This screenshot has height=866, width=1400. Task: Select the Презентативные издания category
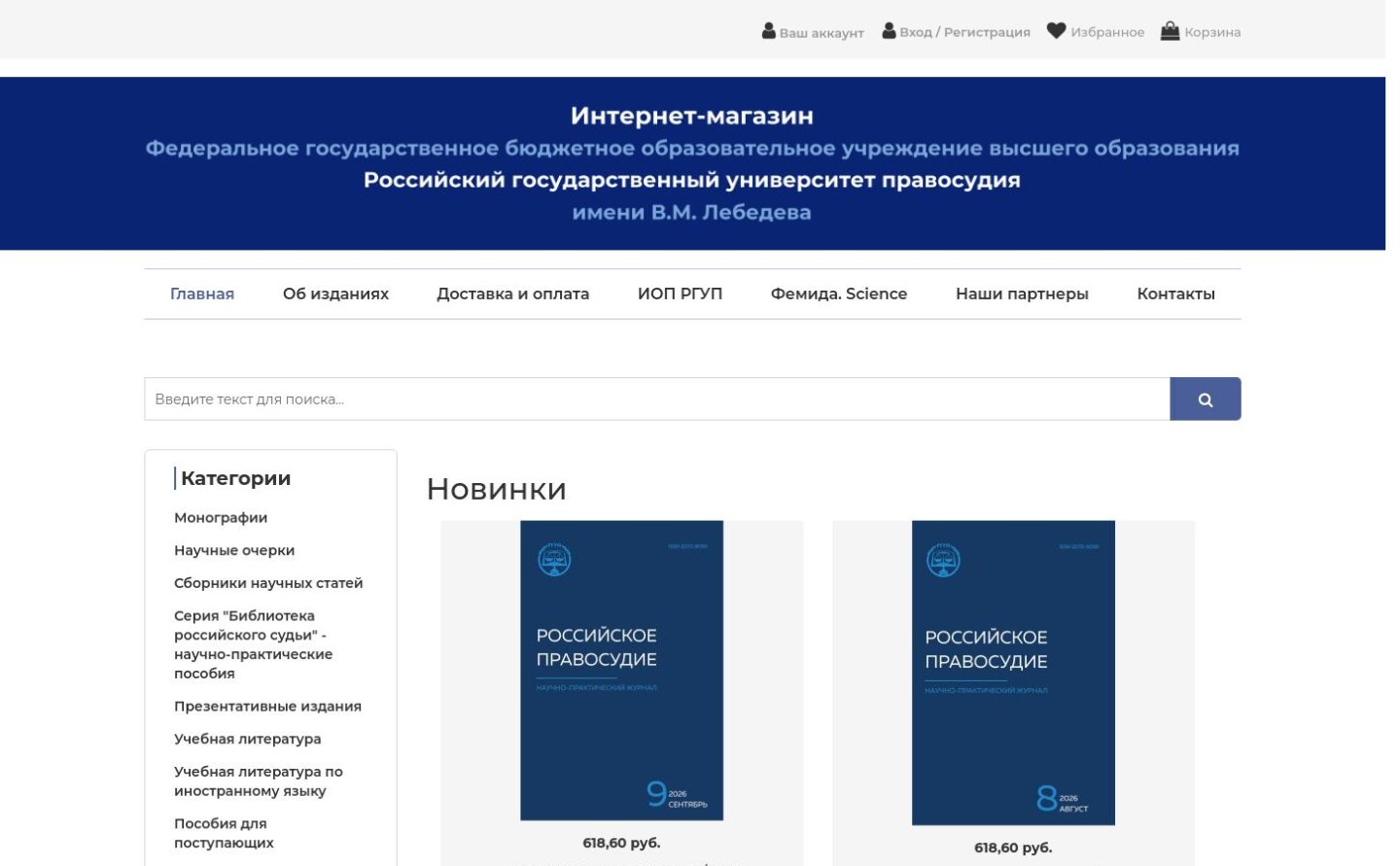point(267,707)
